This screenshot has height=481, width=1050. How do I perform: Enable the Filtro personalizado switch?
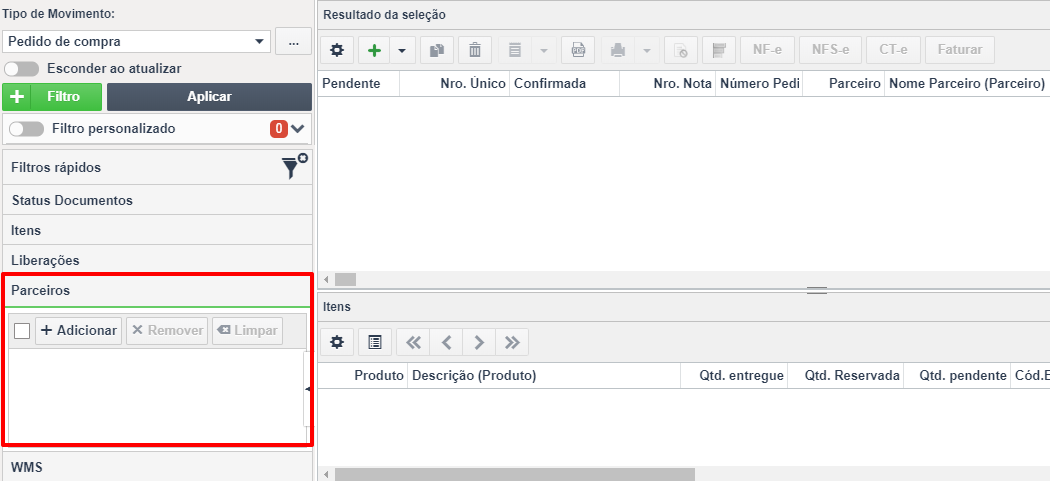26,129
